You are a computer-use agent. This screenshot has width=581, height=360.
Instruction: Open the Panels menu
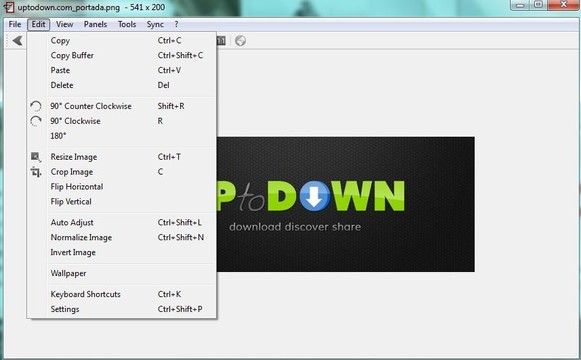tap(95, 24)
